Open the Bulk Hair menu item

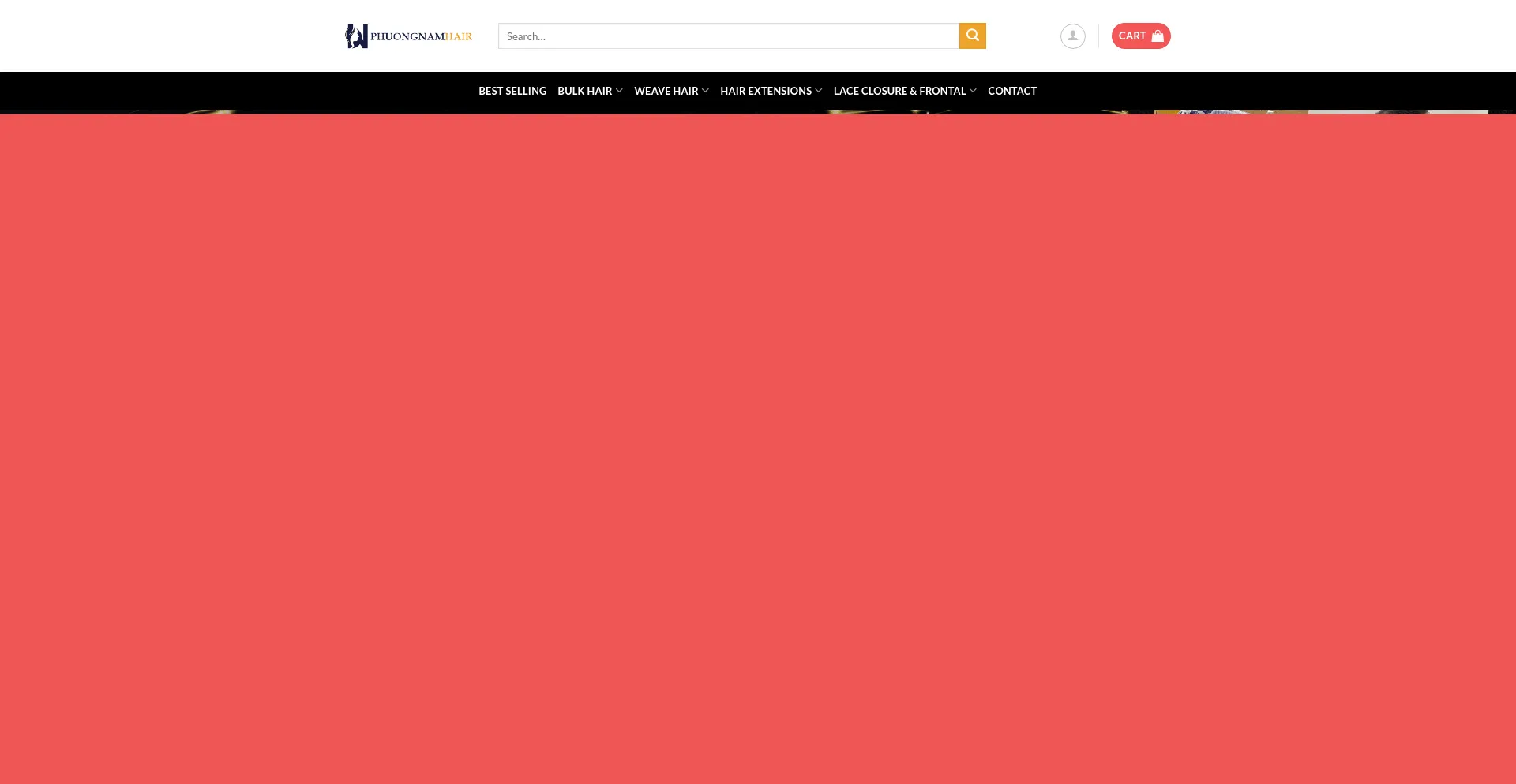584,91
